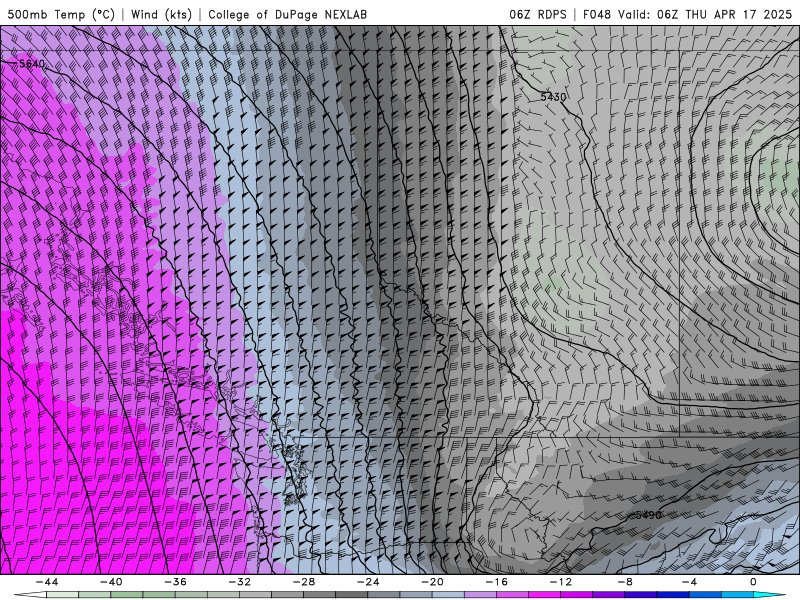Click the -24 color scale tick label
800x600 pixels.
pyautogui.click(x=368, y=582)
